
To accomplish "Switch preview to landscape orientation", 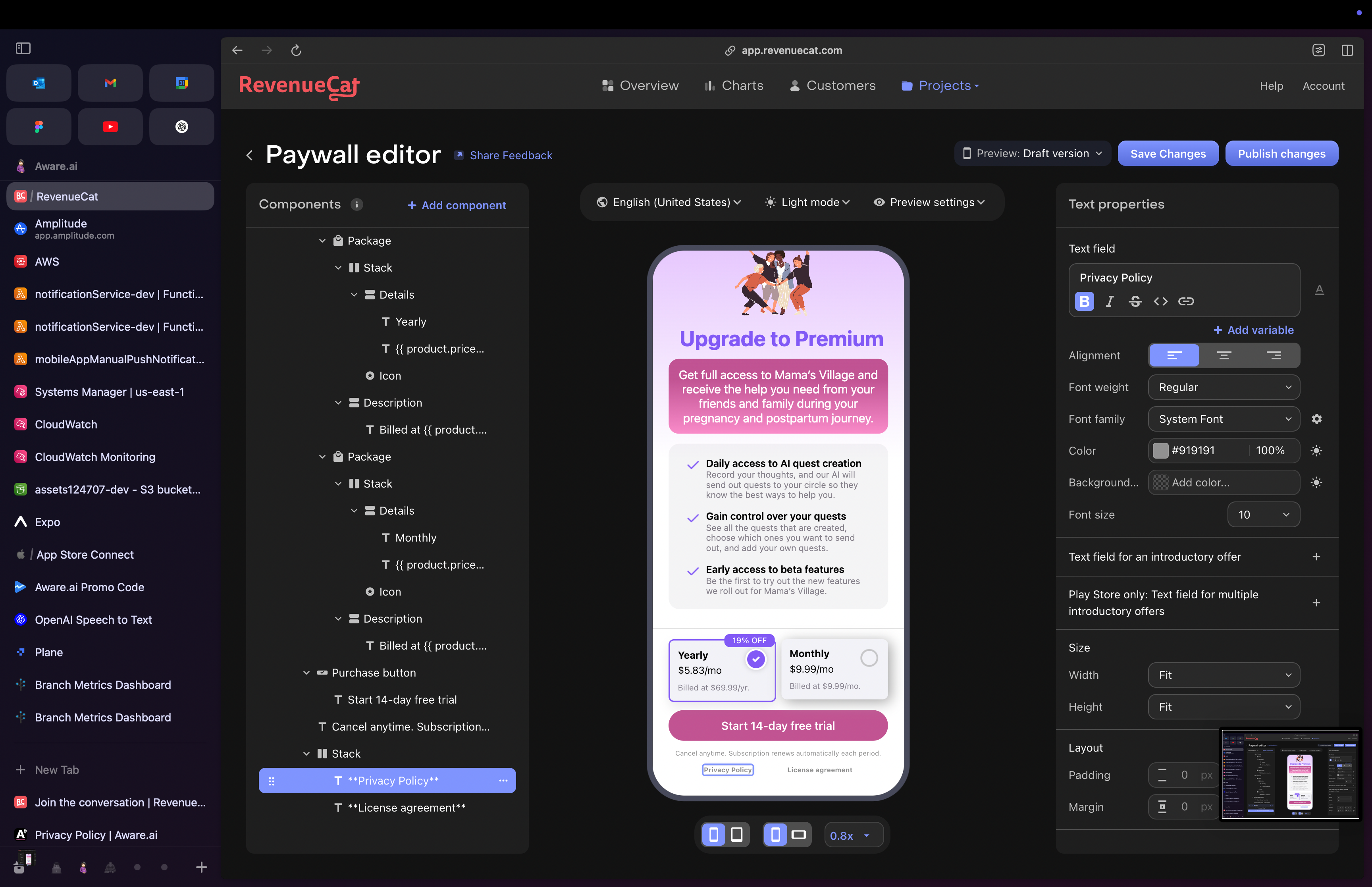I will (x=799, y=835).
